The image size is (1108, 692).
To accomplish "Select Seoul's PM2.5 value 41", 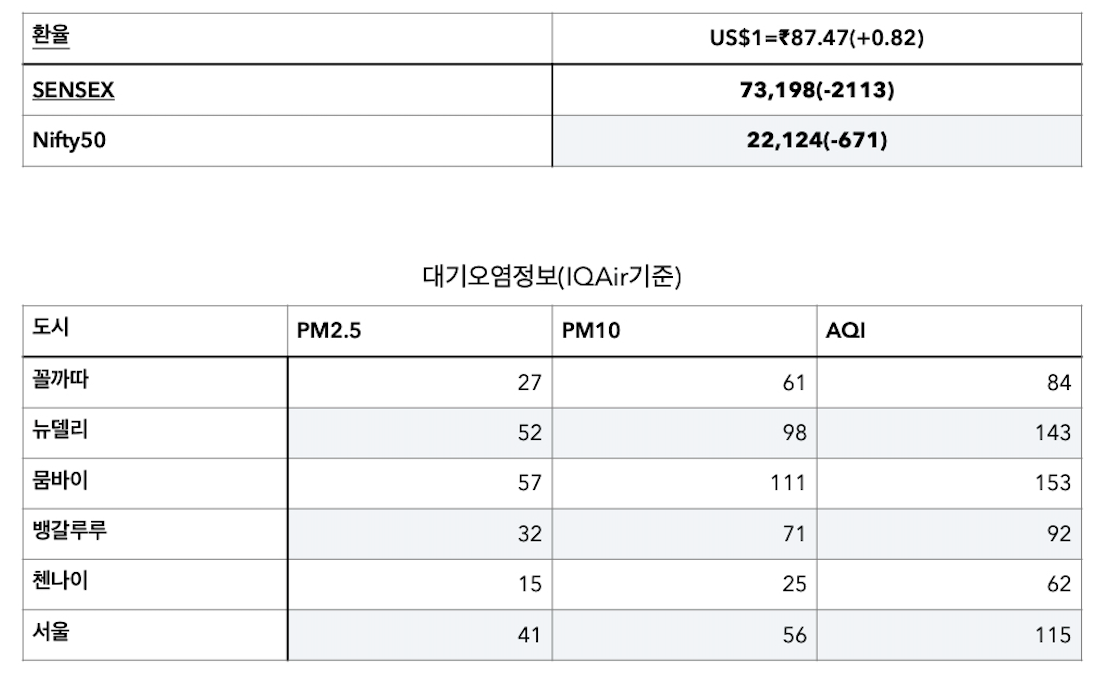I will coord(529,635).
